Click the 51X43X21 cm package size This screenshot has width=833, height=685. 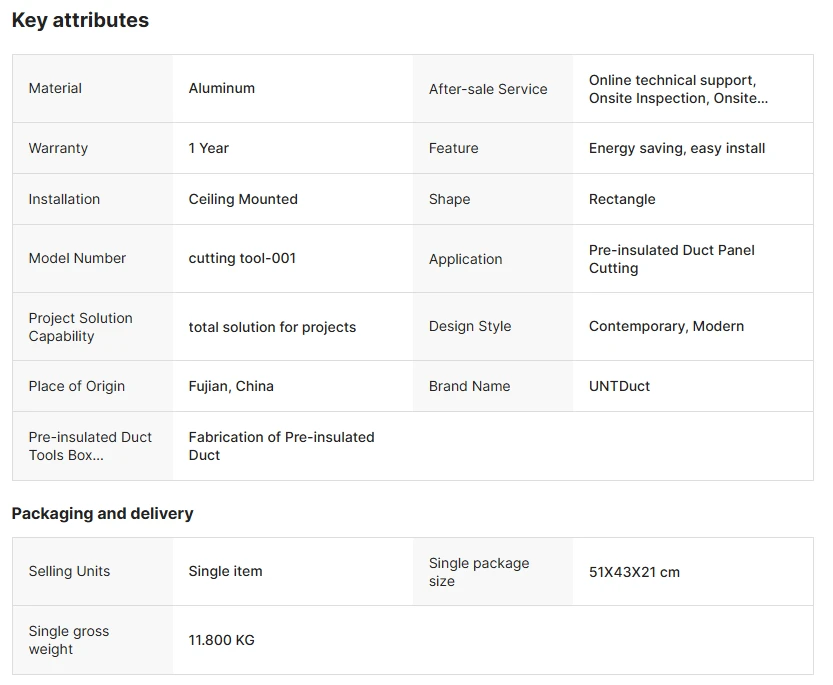coord(634,572)
